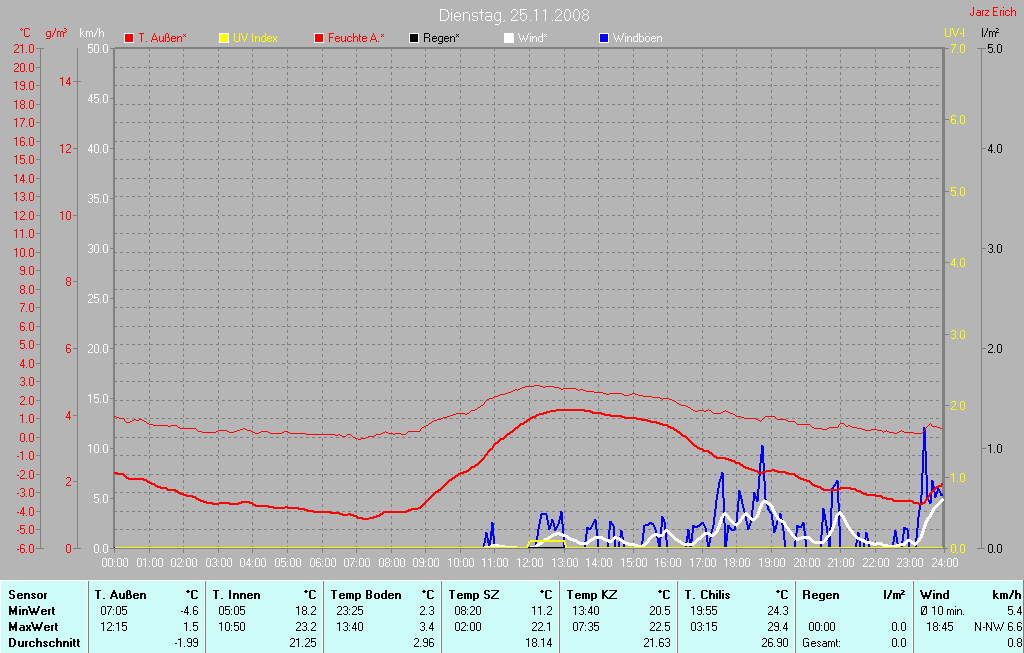The image size is (1024, 653).
Task: Click the MaxWert row header
Action: [x=33, y=626]
